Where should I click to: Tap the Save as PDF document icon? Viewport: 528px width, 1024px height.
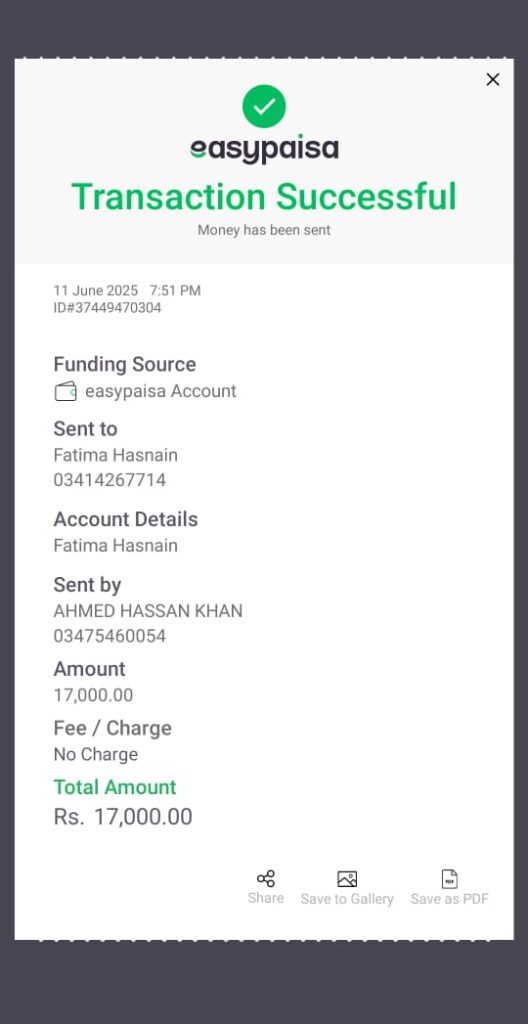coord(450,879)
